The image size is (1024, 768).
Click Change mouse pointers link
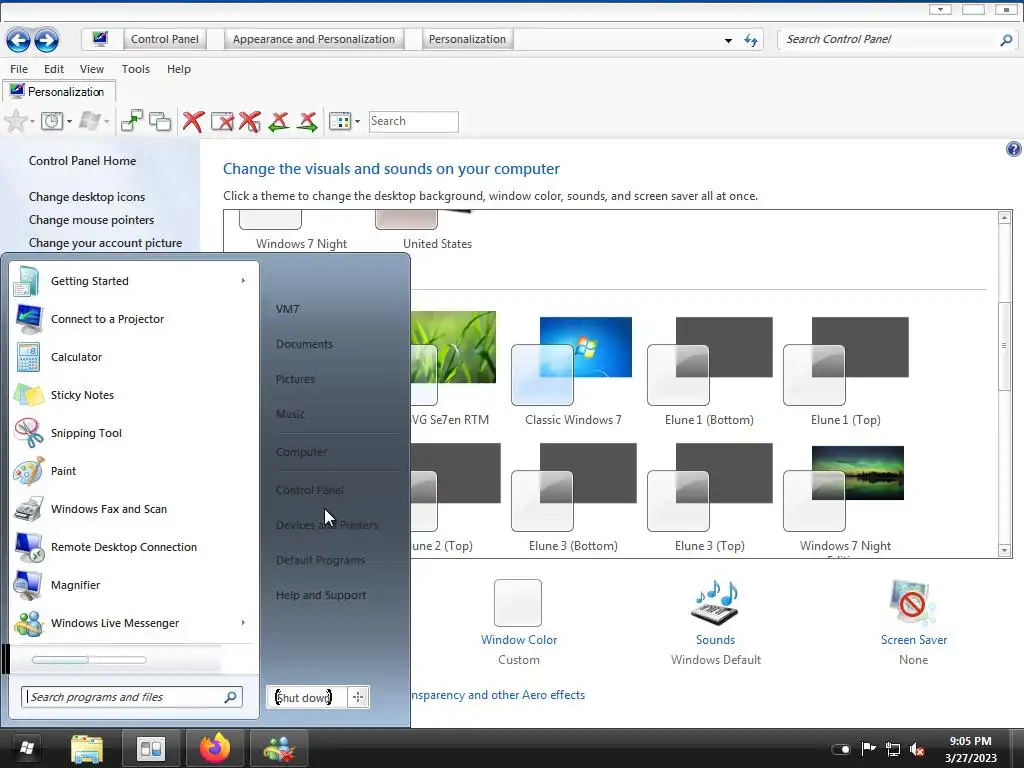[x=91, y=220]
